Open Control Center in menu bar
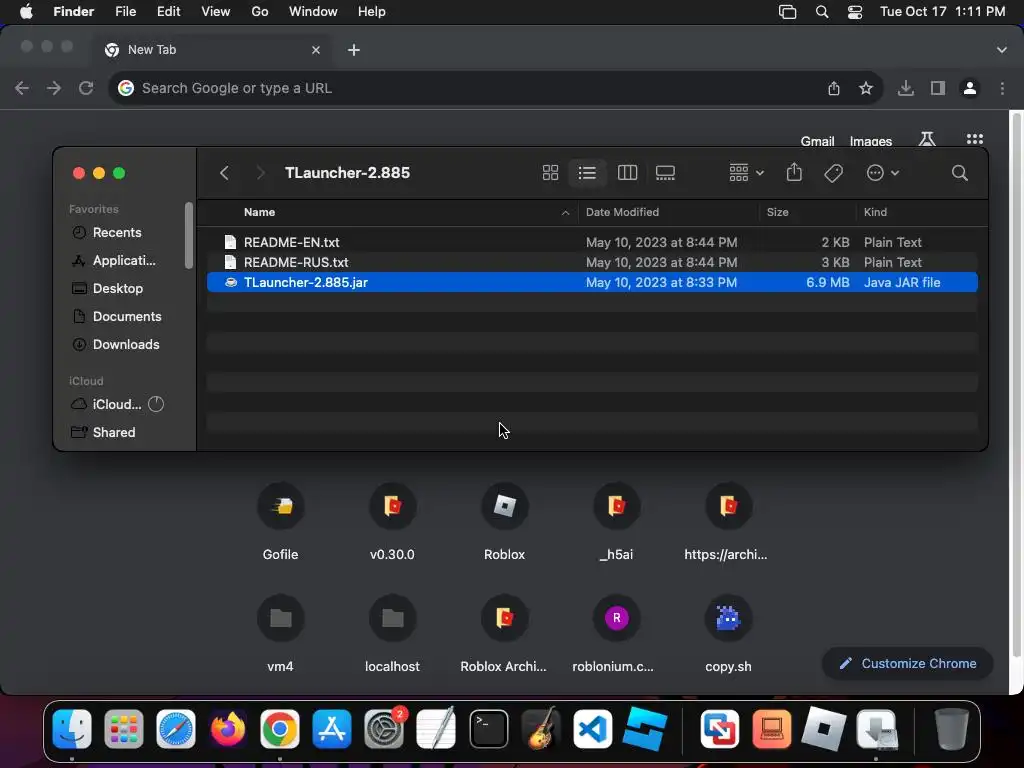Image resolution: width=1024 pixels, height=768 pixels. click(x=855, y=12)
